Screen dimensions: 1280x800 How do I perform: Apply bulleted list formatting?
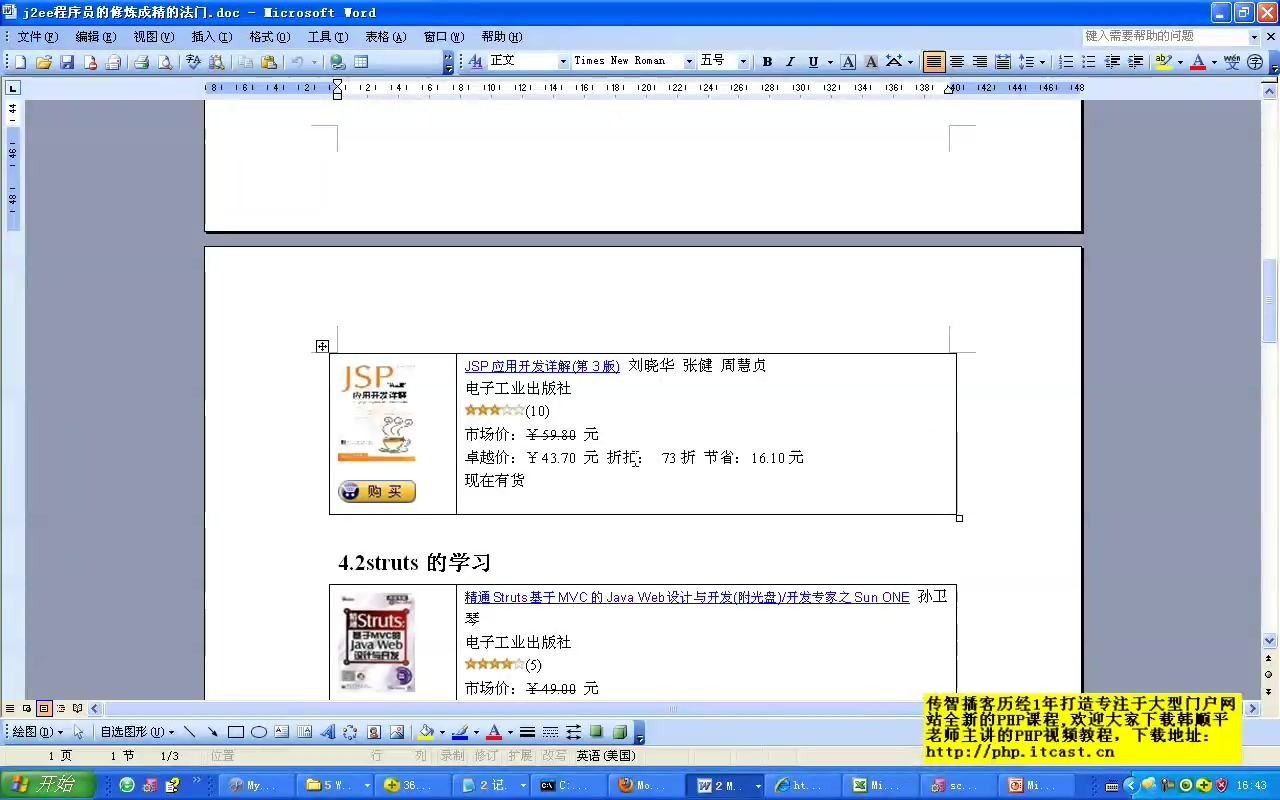[1089, 62]
